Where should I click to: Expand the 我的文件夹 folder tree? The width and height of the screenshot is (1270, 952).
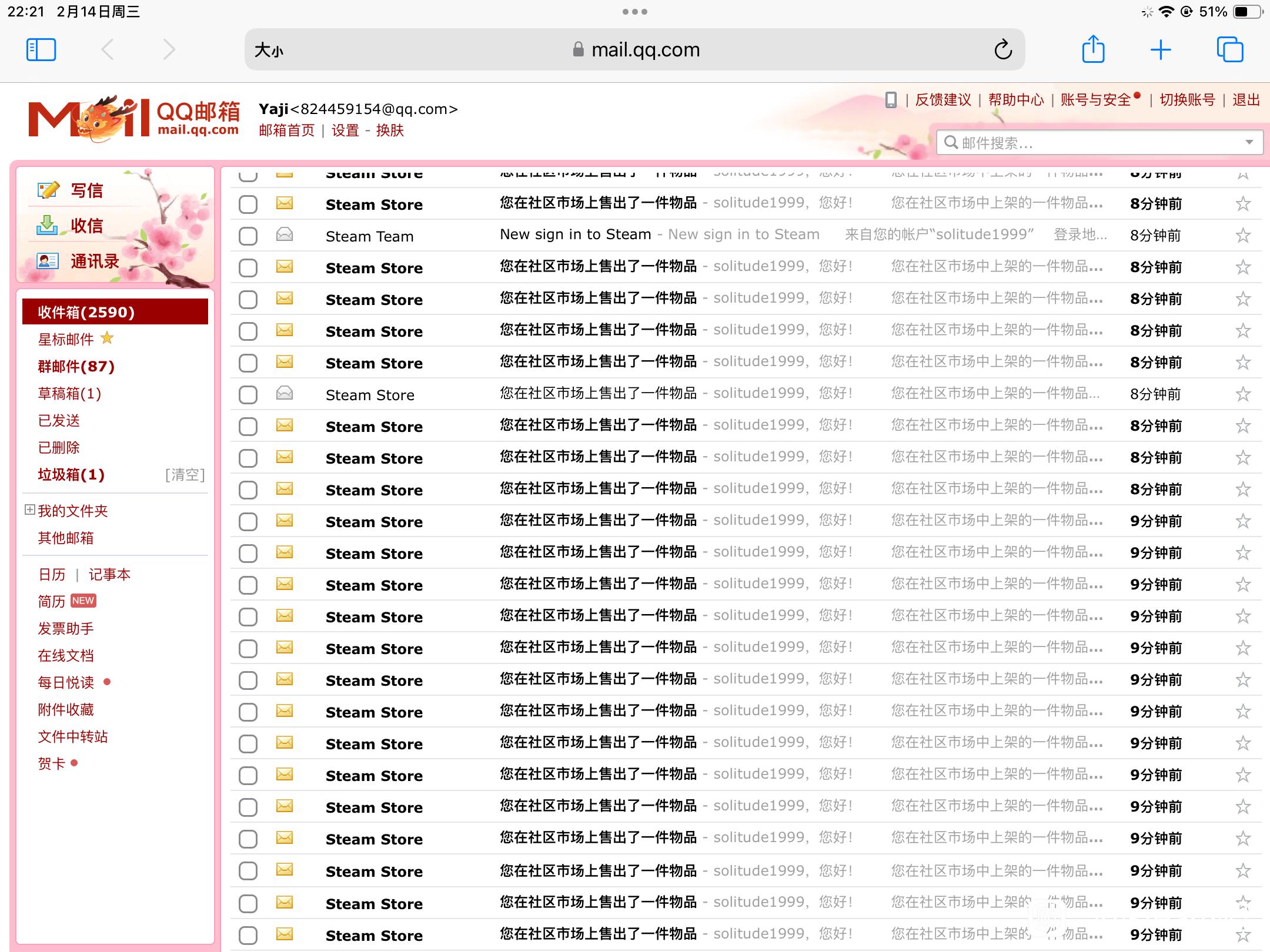pyautogui.click(x=29, y=509)
